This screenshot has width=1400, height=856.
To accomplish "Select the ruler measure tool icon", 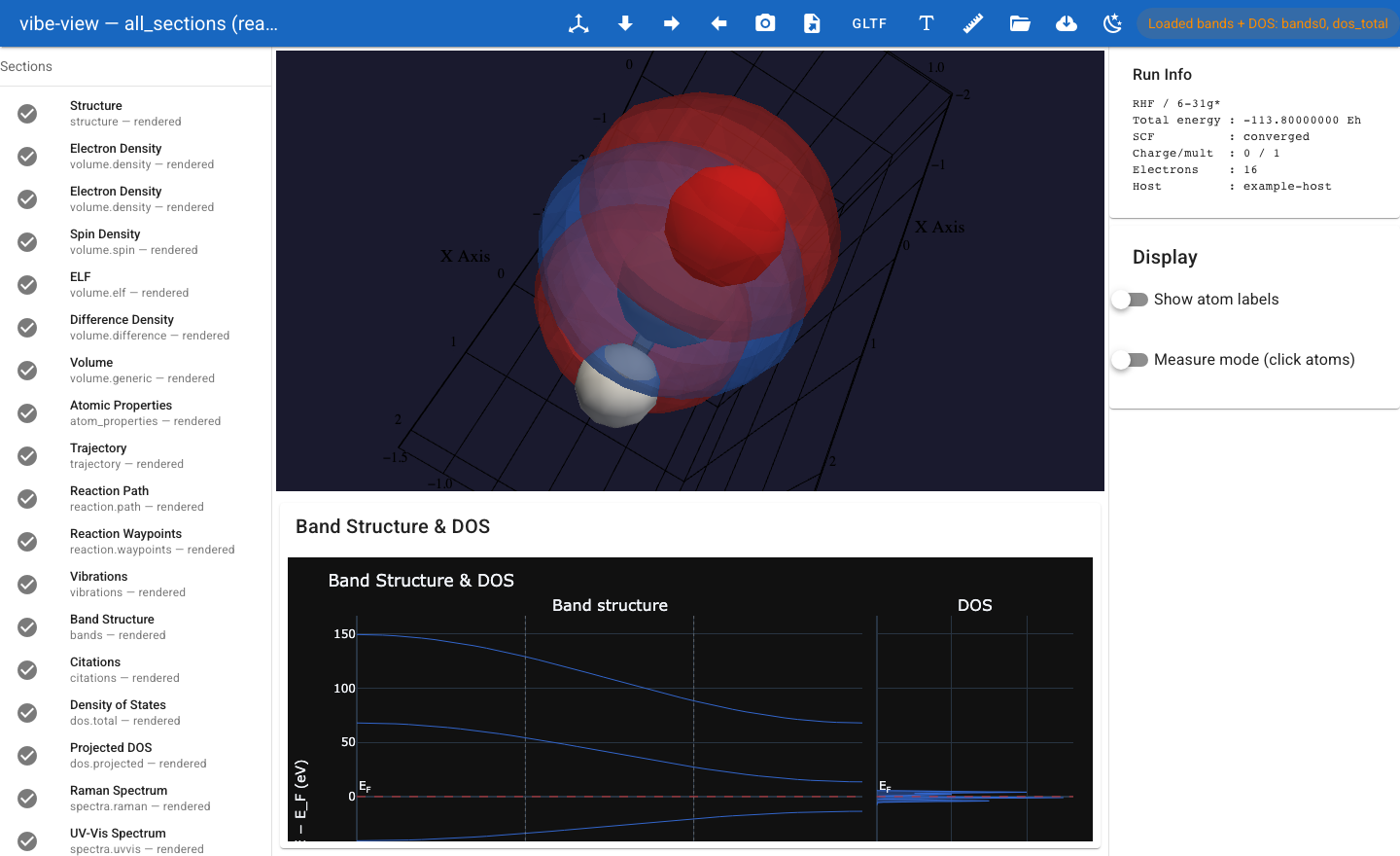I will click(973, 23).
